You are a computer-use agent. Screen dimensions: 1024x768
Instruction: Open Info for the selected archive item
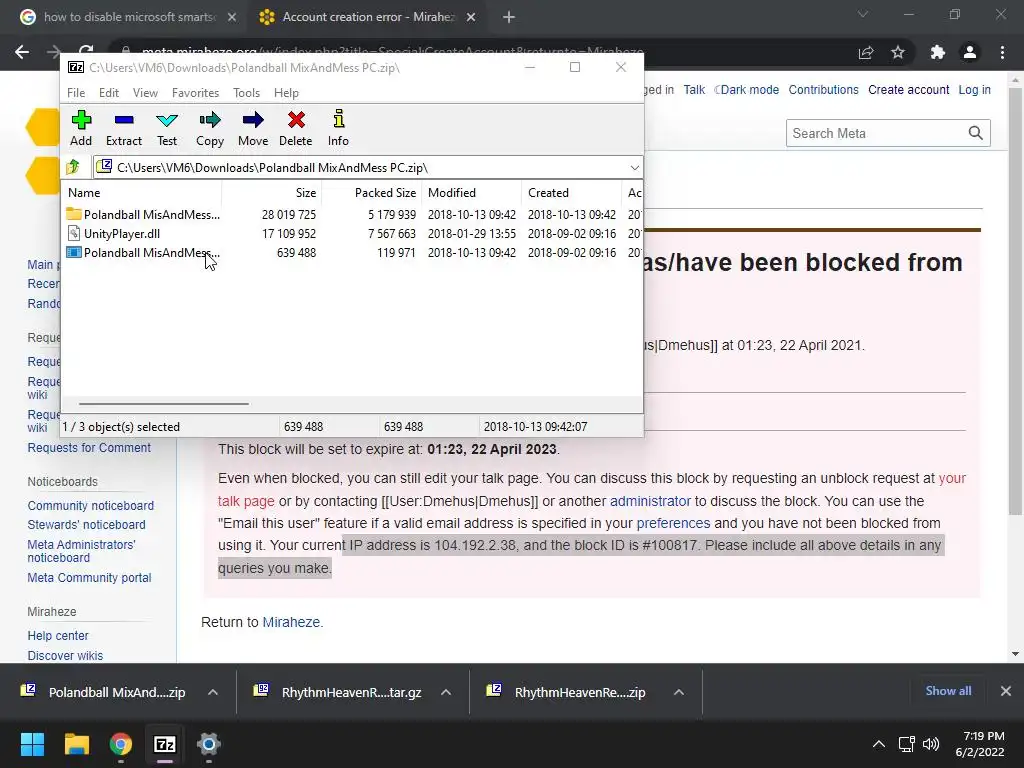[338, 128]
